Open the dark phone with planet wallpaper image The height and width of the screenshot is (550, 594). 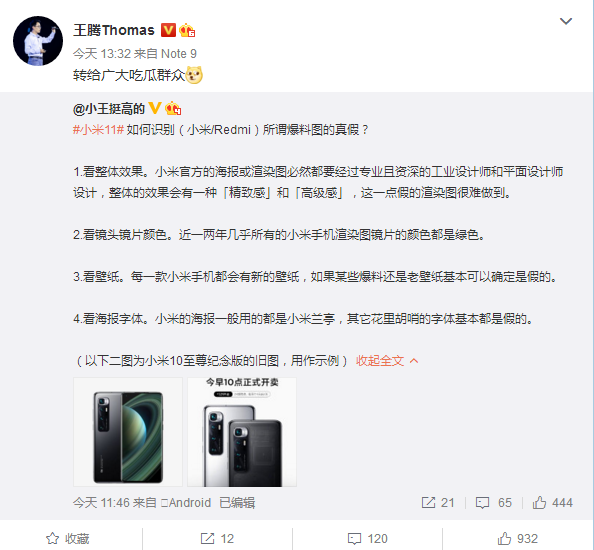tap(128, 432)
